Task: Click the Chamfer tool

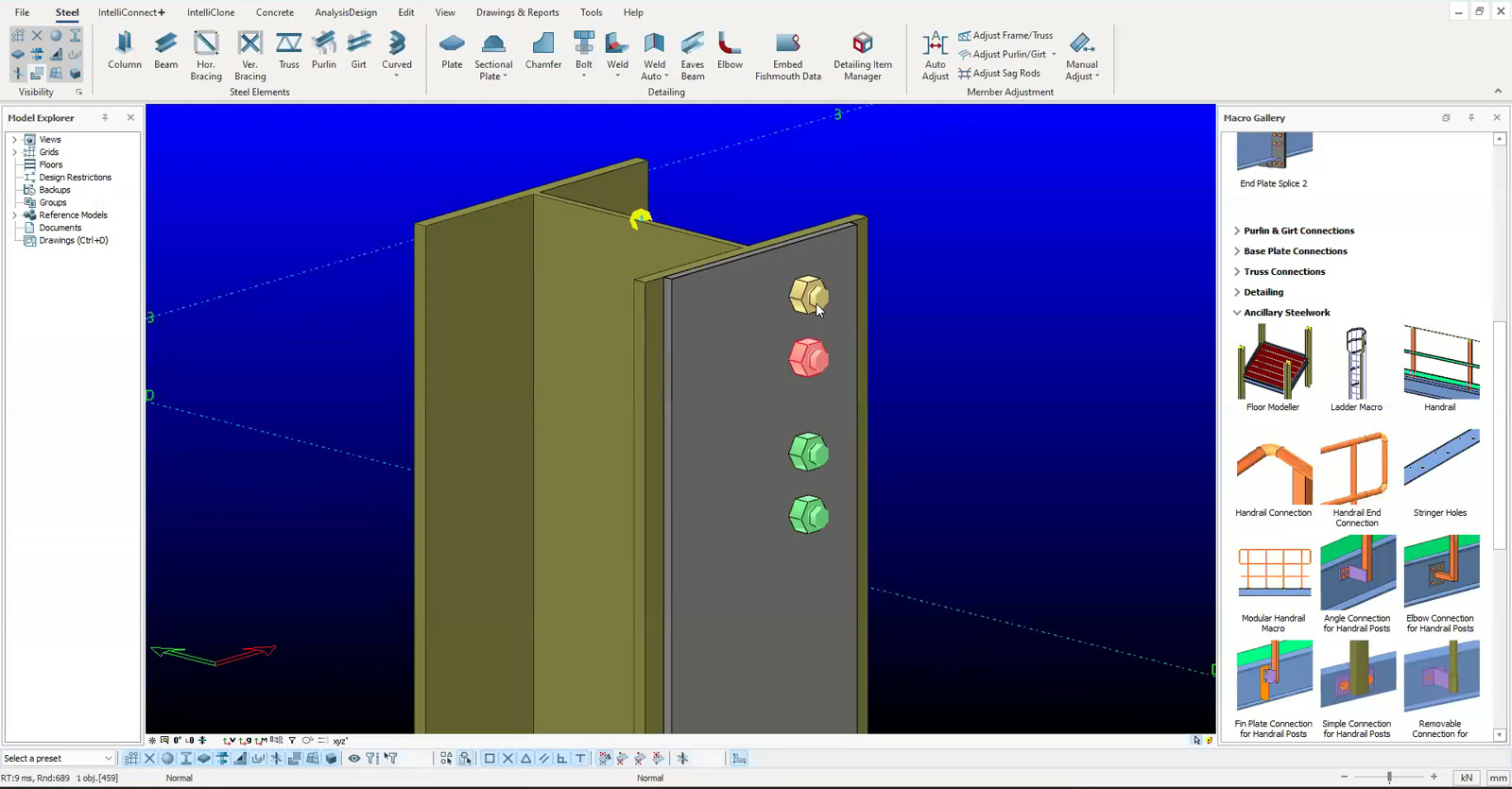Action: point(543,51)
